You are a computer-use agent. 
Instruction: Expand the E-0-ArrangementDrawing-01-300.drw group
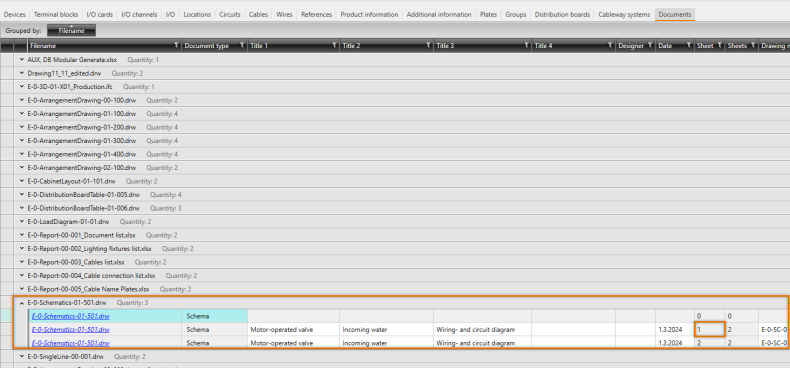coord(22,140)
